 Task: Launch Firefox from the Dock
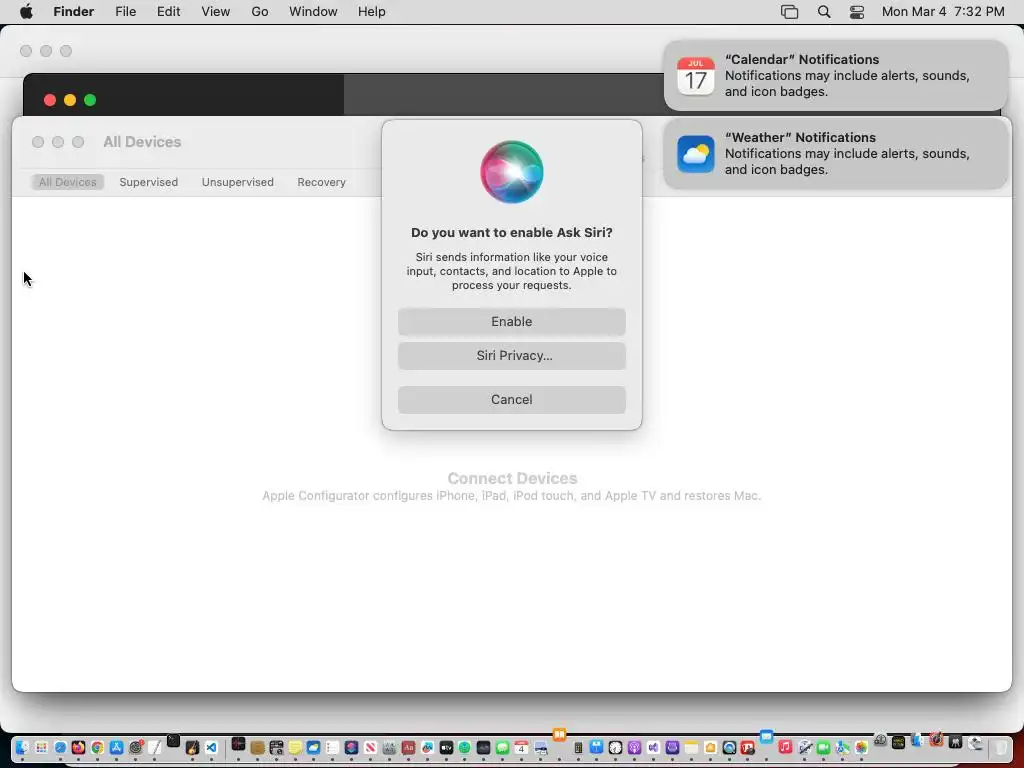click(x=78, y=748)
